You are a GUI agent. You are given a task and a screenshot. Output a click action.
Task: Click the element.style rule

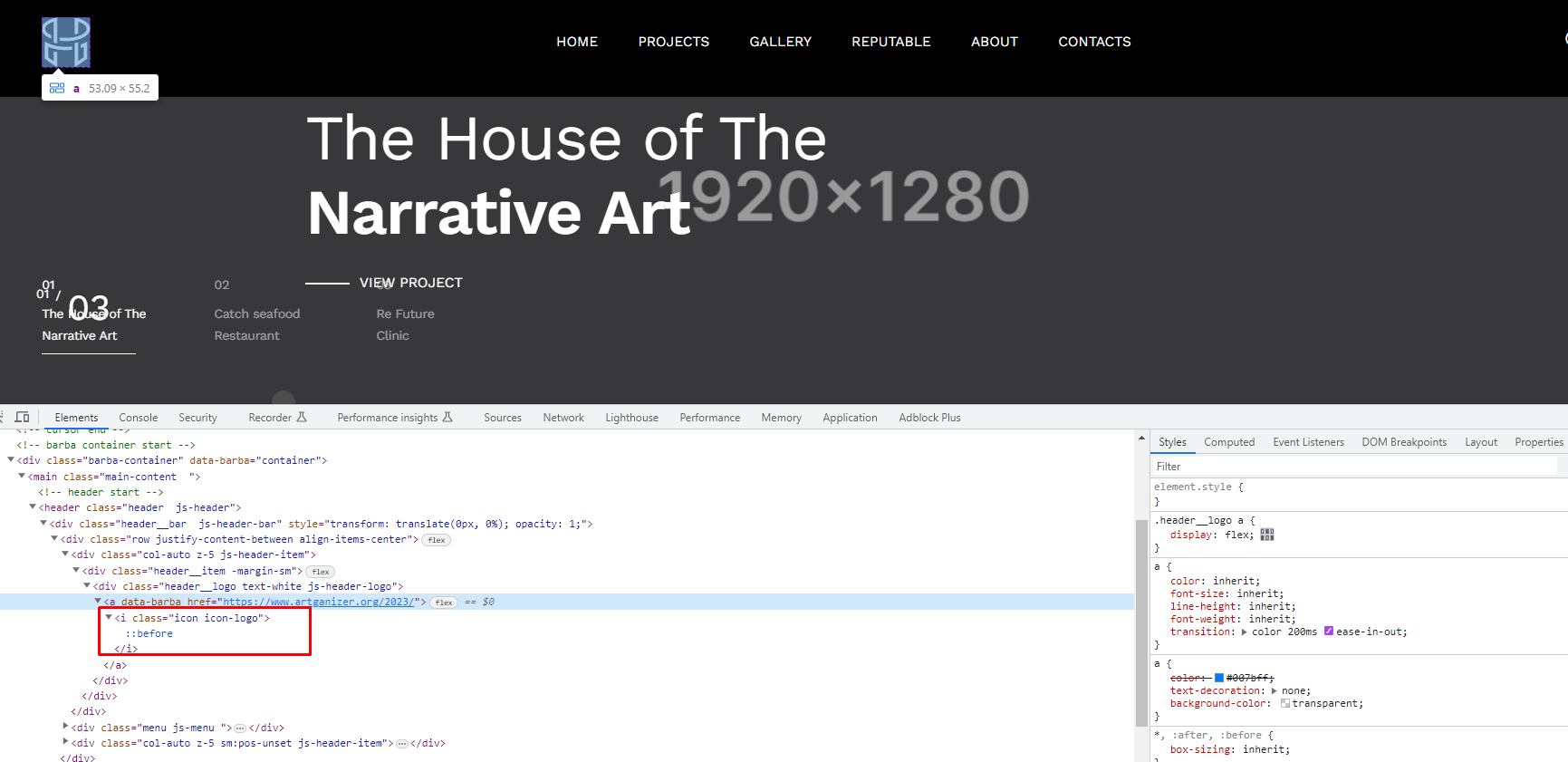point(1193,487)
